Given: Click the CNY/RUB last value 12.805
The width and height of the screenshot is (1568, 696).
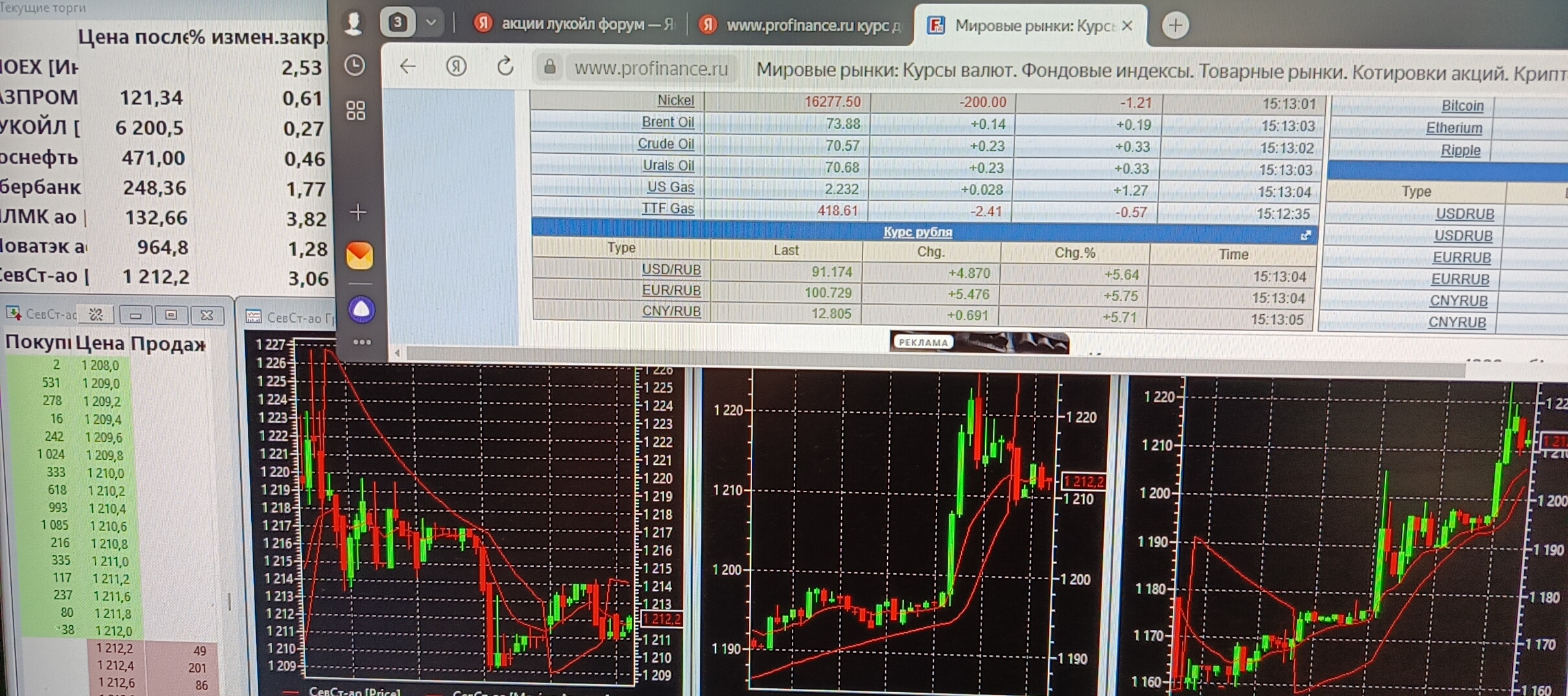Looking at the screenshot, I should click(x=831, y=314).
